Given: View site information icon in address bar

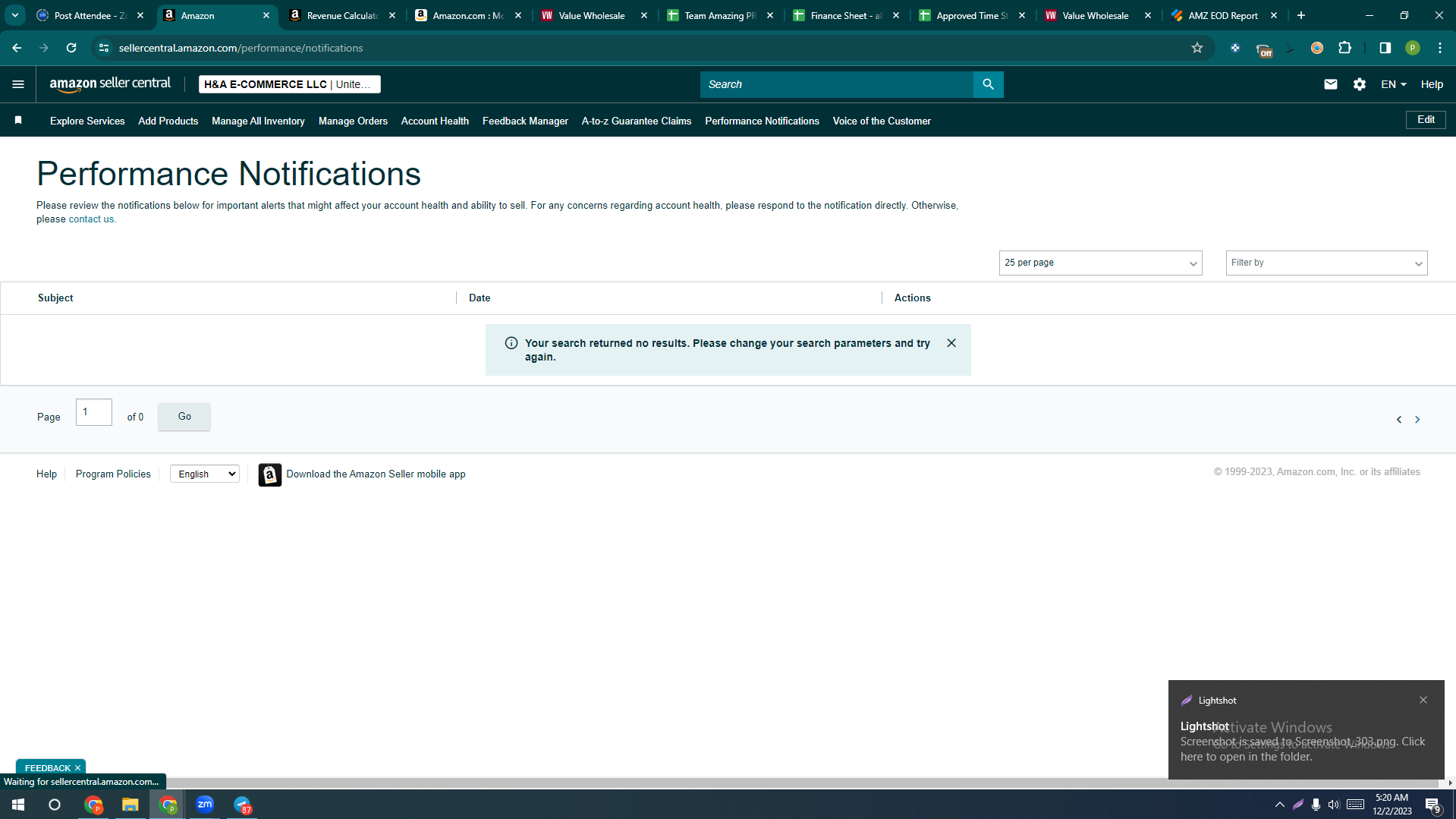Looking at the screenshot, I should click(104, 48).
